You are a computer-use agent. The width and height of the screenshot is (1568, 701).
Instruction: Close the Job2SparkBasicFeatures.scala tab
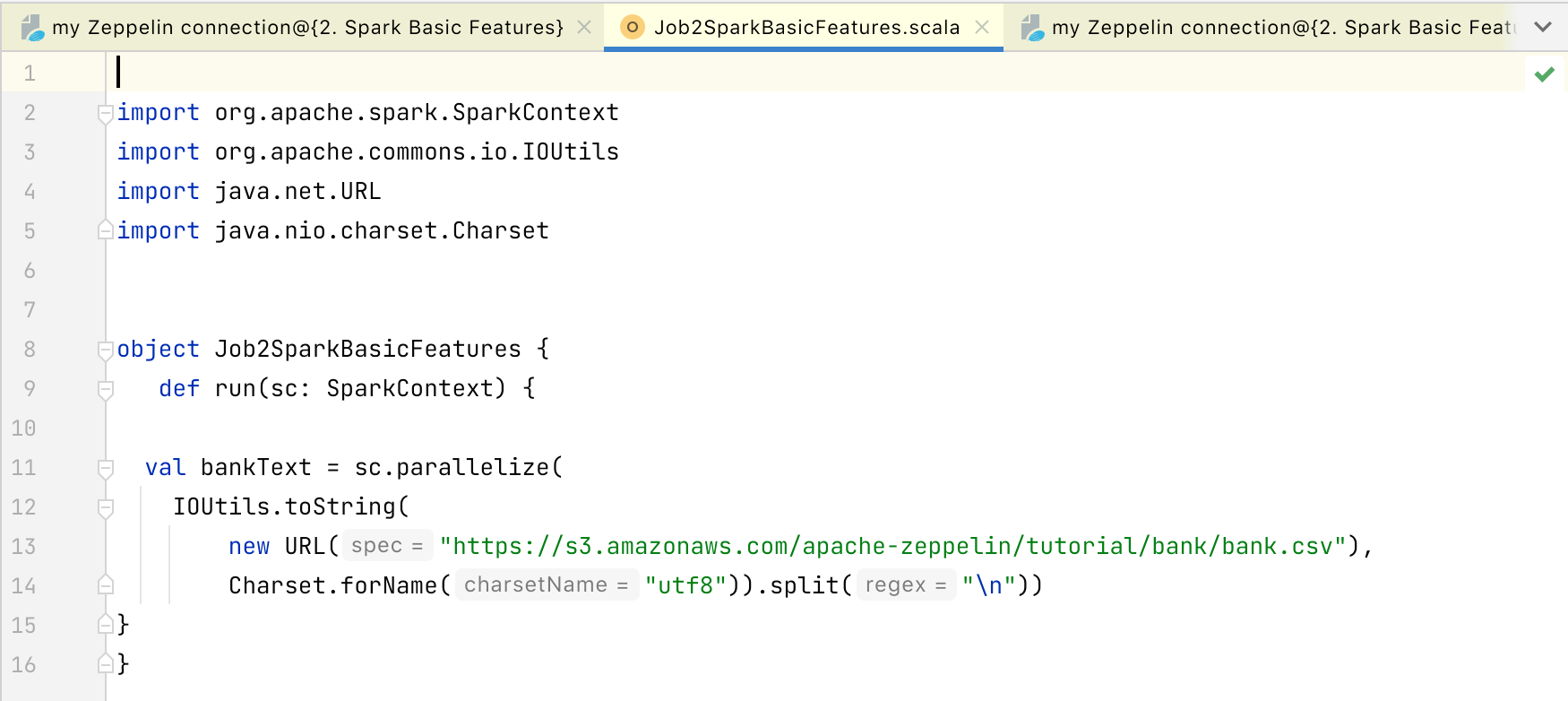point(982,27)
